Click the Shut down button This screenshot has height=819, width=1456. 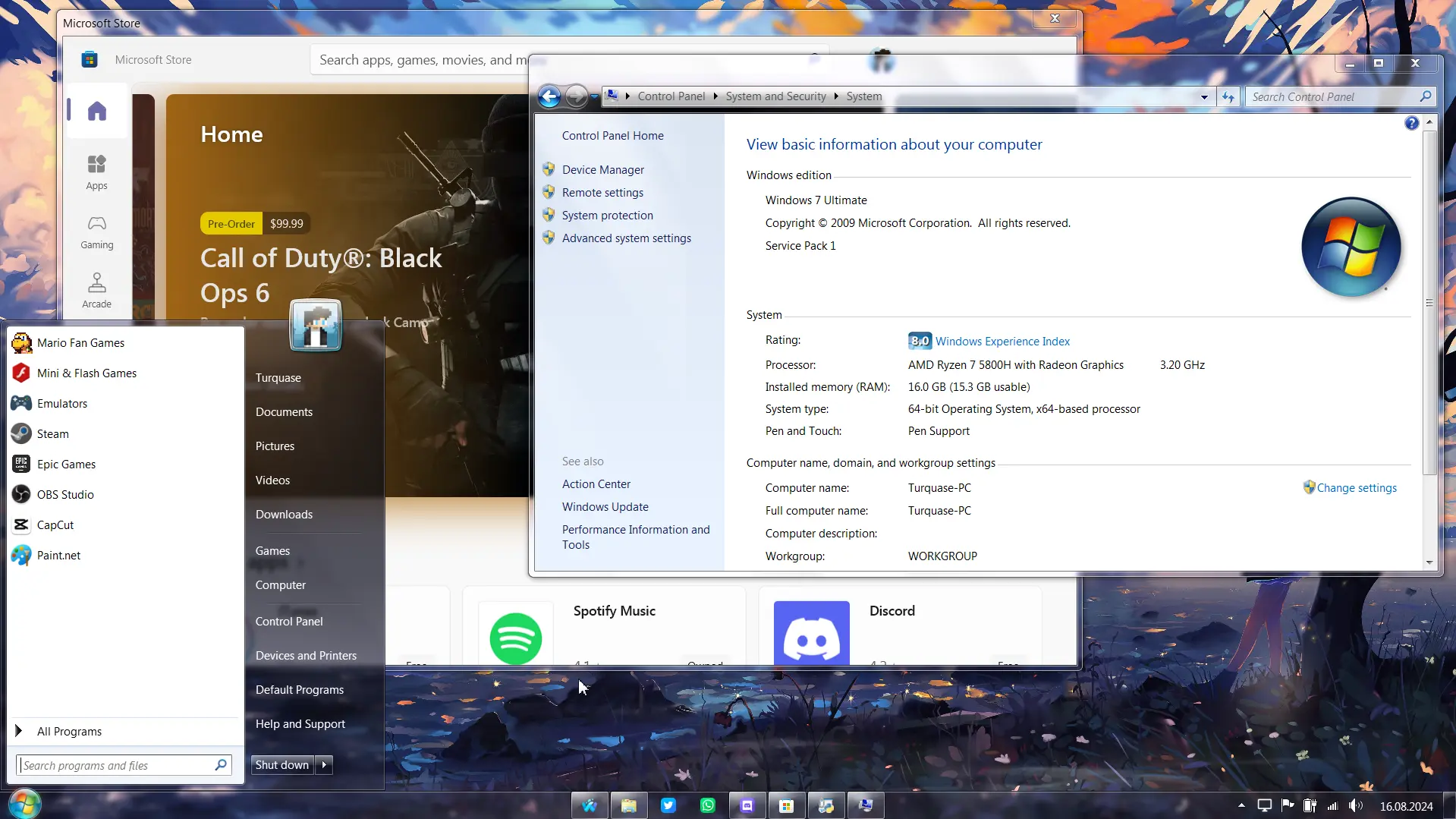pyautogui.click(x=282, y=765)
